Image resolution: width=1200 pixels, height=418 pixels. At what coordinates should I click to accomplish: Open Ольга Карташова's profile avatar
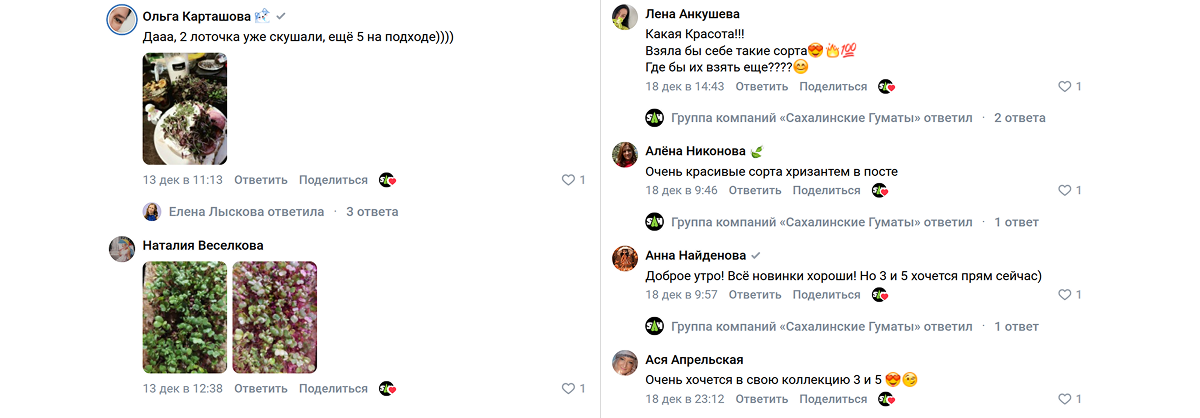[122, 19]
